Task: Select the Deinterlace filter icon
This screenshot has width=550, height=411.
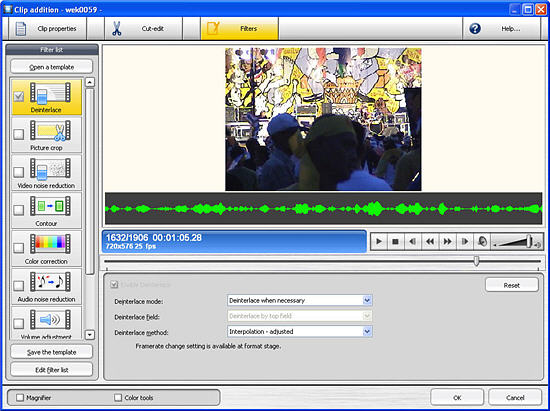Action: click(x=50, y=93)
